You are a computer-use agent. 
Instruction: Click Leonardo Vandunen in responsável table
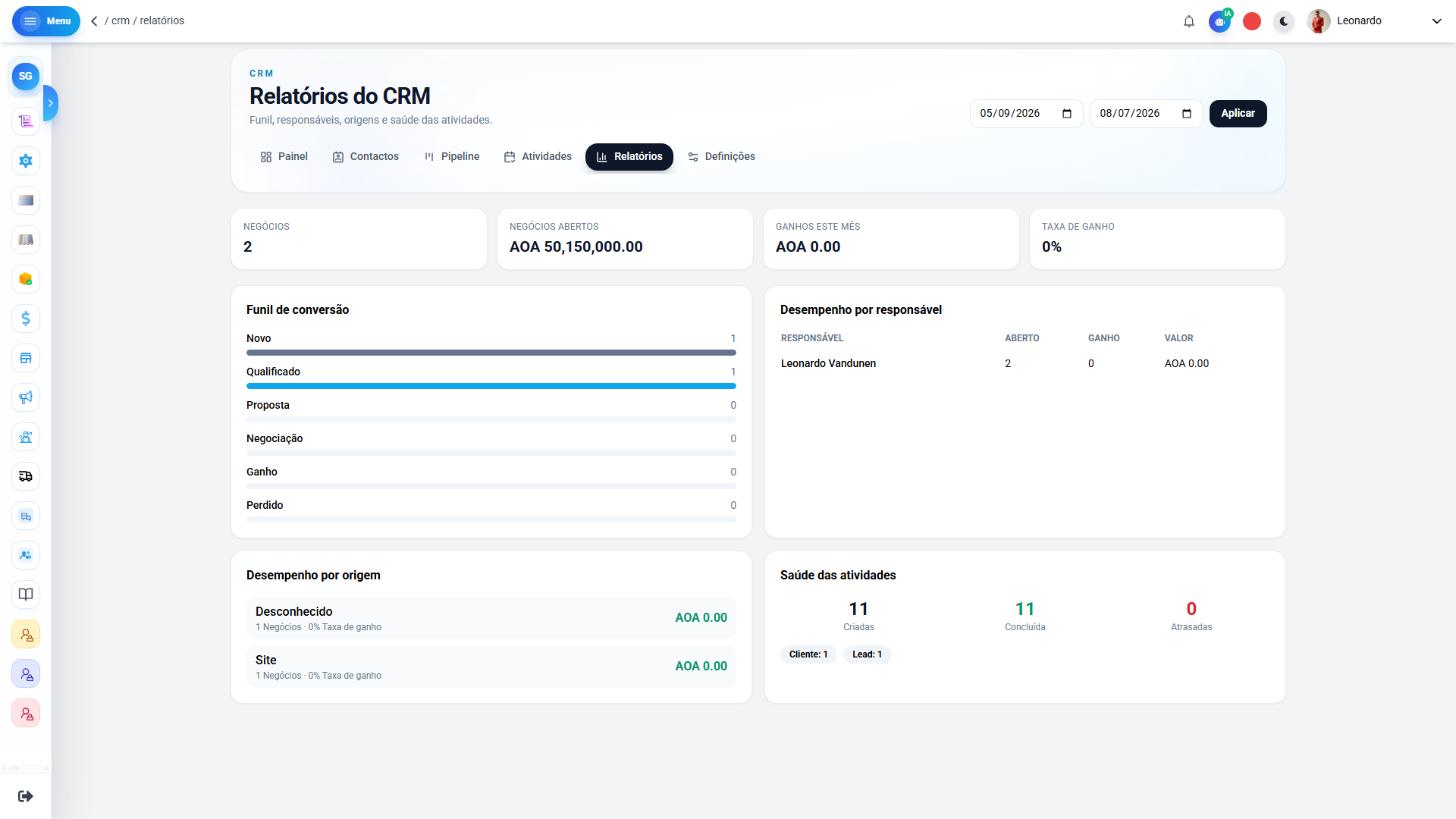pos(828,364)
